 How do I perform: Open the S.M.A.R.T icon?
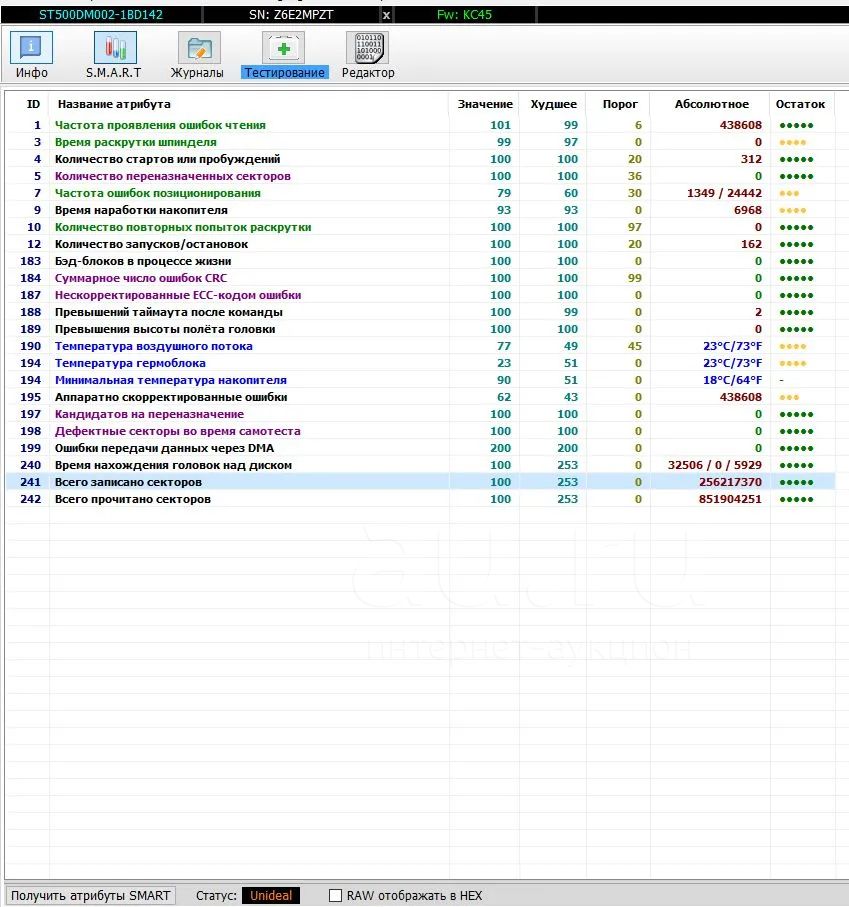point(115,47)
